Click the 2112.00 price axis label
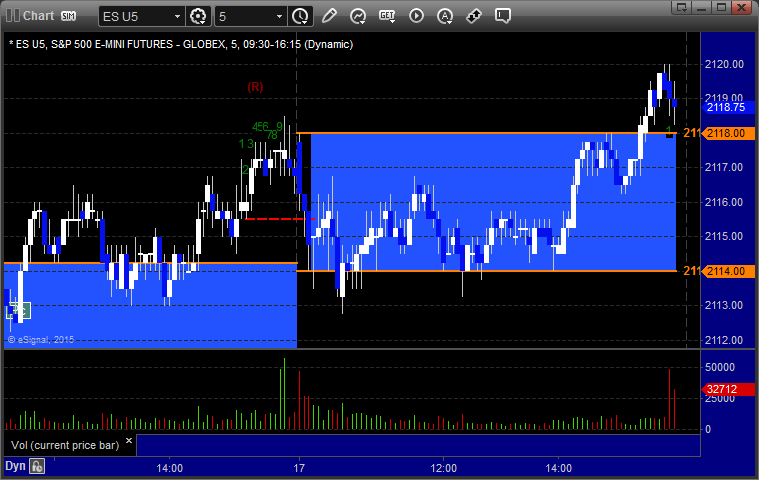This screenshot has width=759, height=480. point(724,340)
